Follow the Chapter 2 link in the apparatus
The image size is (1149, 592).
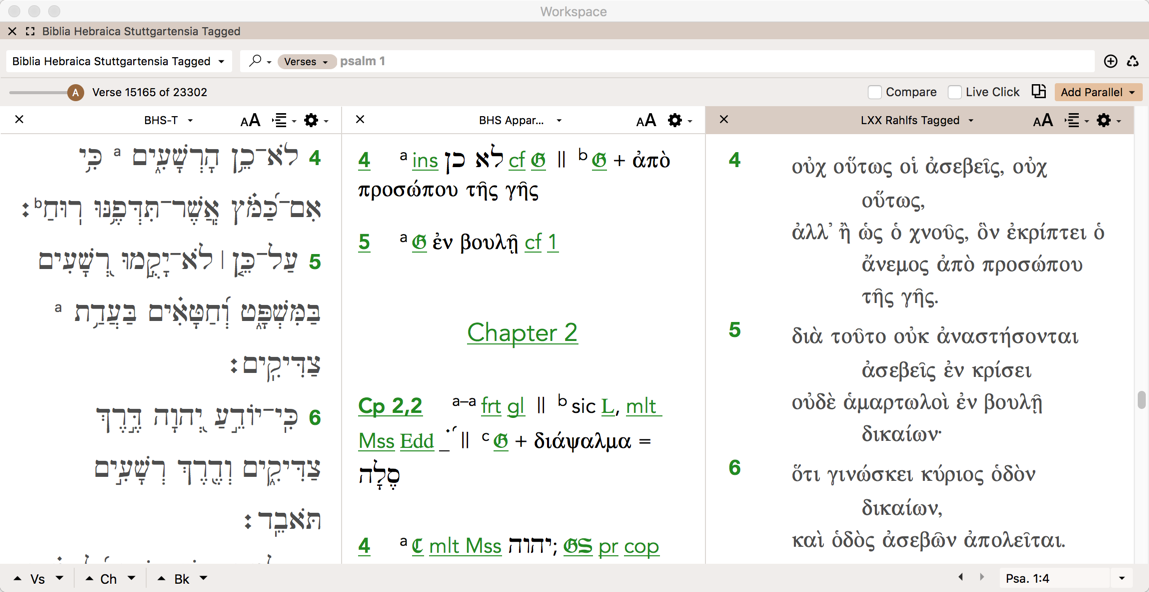tap(522, 333)
